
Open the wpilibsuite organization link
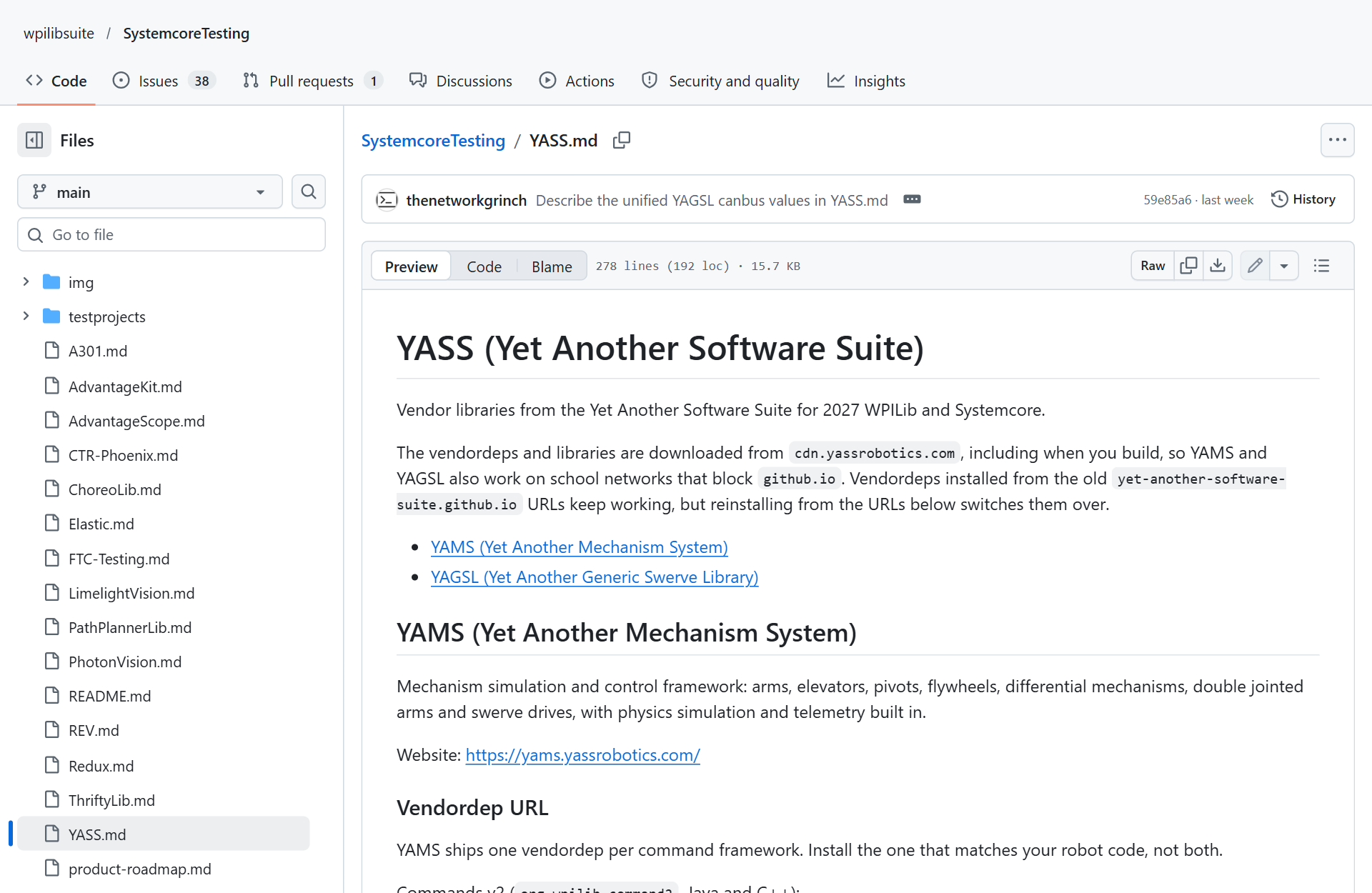pyautogui.click(x=59, y=33)
